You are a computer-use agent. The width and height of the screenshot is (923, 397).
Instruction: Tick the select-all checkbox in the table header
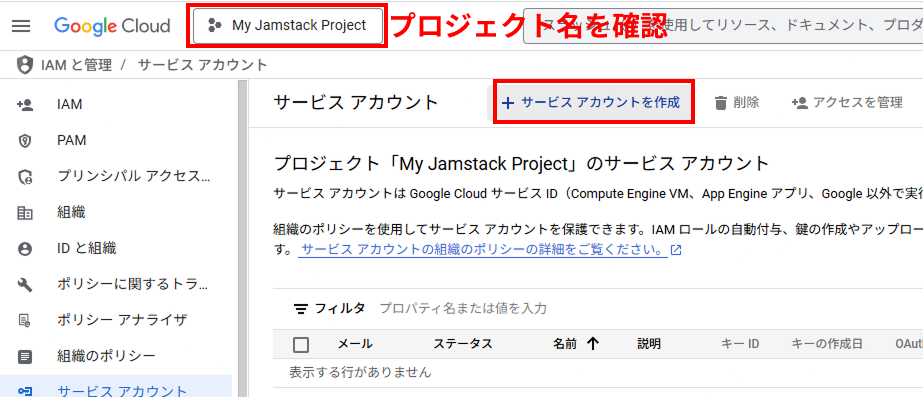[301, 345]
